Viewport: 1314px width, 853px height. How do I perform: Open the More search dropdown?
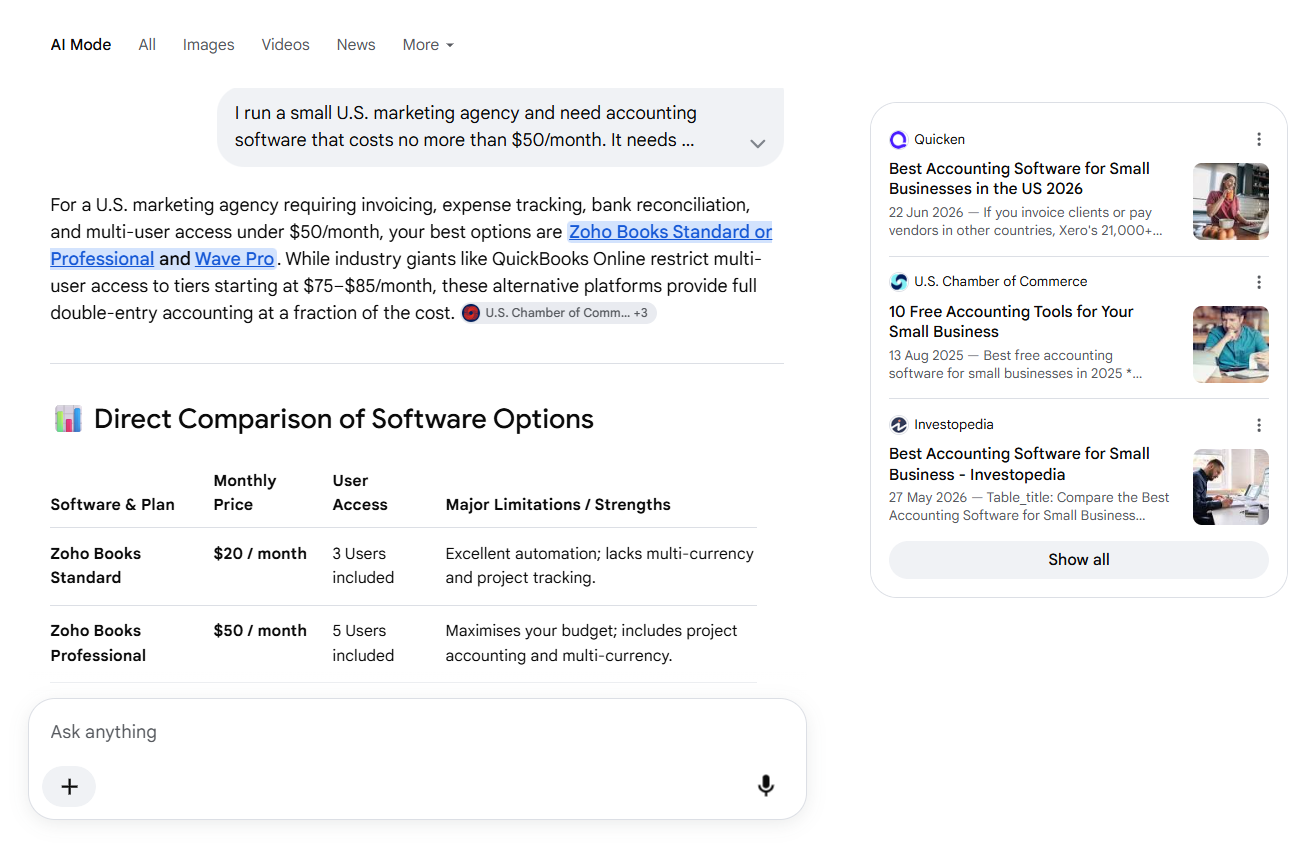[428, 45]
